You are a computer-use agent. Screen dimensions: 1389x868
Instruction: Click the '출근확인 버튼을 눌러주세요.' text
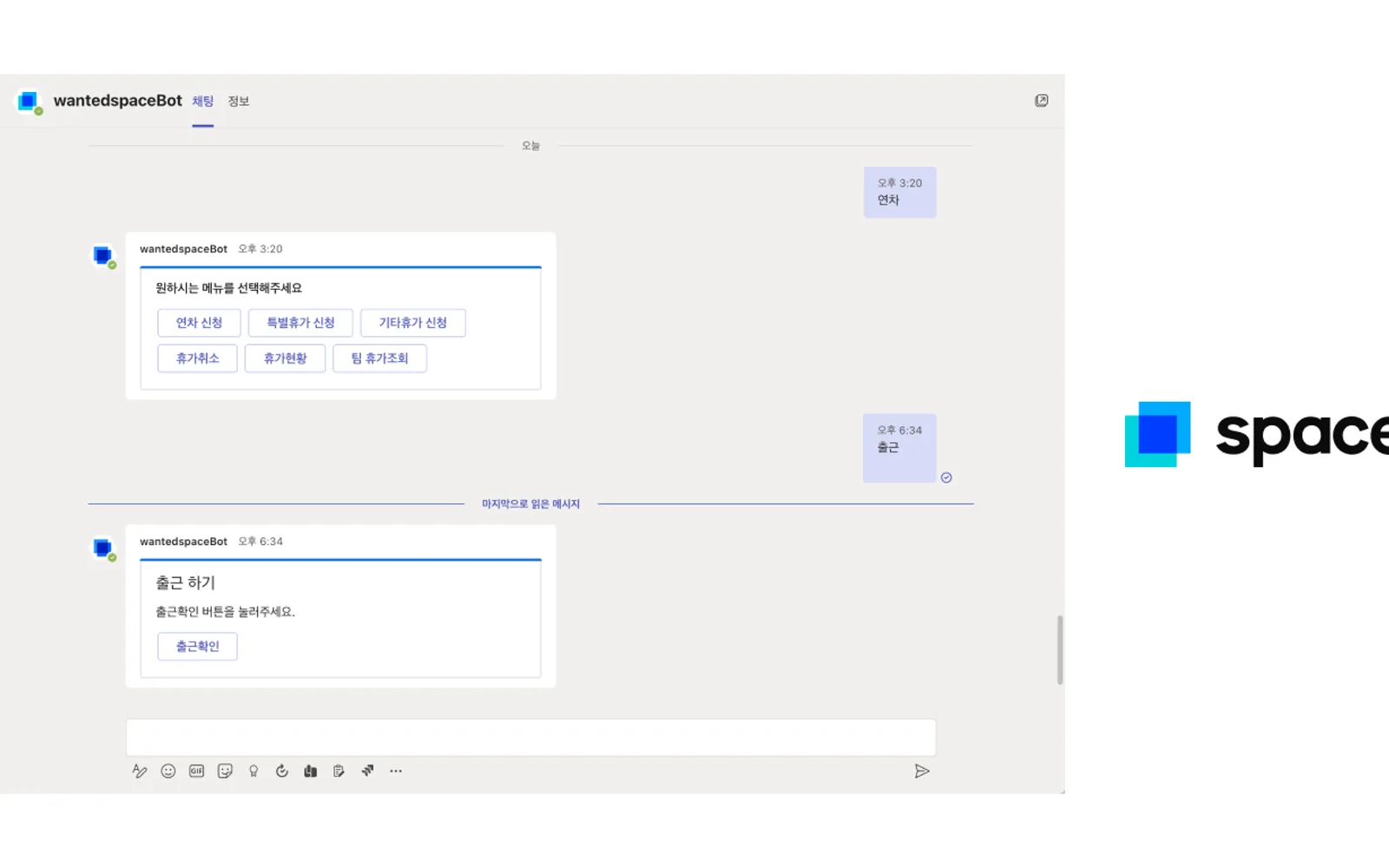pos(225,612)
